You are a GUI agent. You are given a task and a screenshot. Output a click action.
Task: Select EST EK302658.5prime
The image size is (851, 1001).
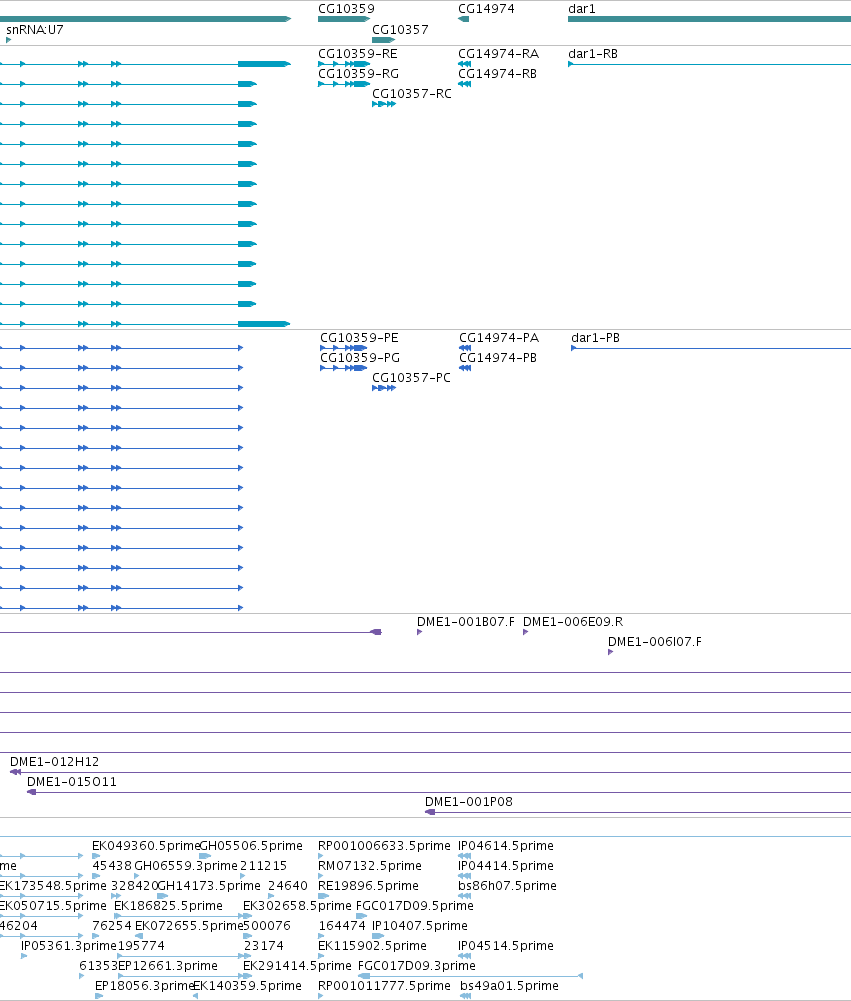point(297,907)
